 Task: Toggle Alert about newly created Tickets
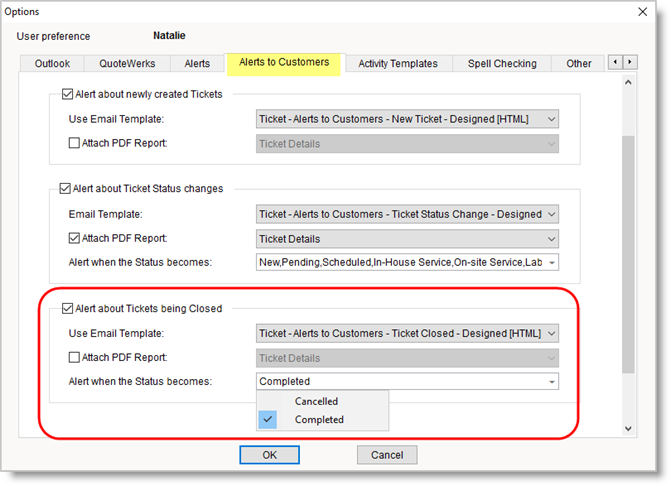tap(67, 95)
